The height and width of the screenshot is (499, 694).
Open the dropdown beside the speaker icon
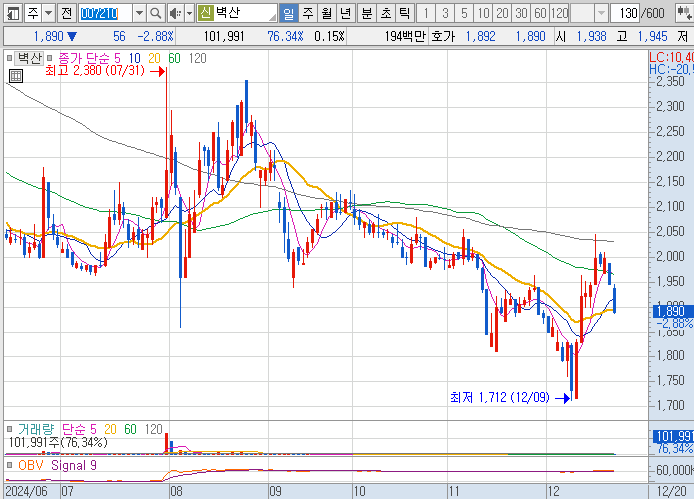click(189, 14)
